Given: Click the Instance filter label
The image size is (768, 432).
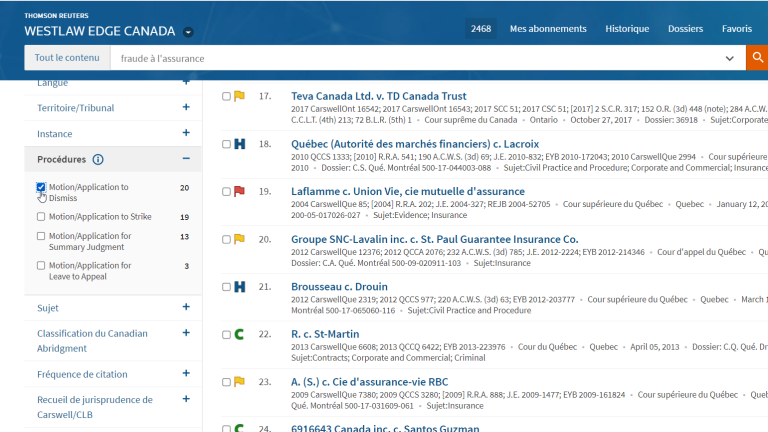Looking at the screenshot, I should tap(54, 134).
